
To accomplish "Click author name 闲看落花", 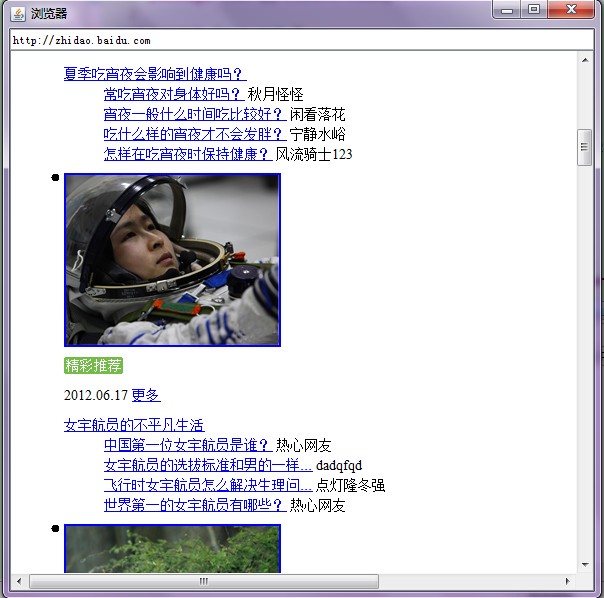I will coord(317,114).
